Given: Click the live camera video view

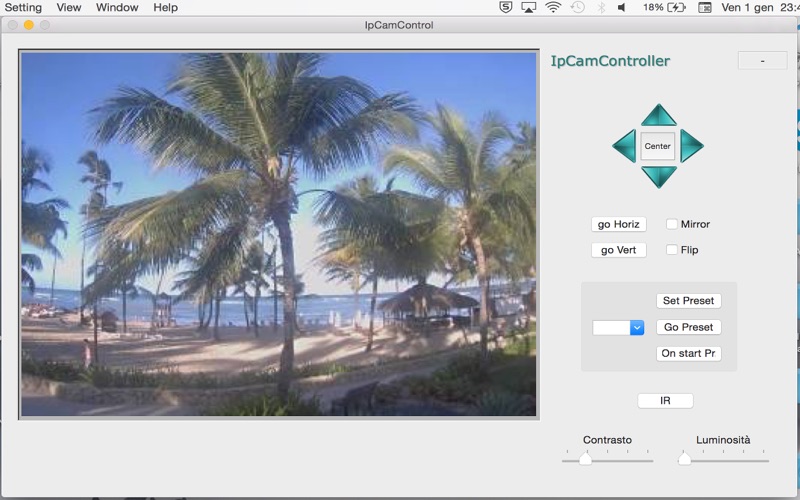Looking at the screenshot, I should 279,234.
